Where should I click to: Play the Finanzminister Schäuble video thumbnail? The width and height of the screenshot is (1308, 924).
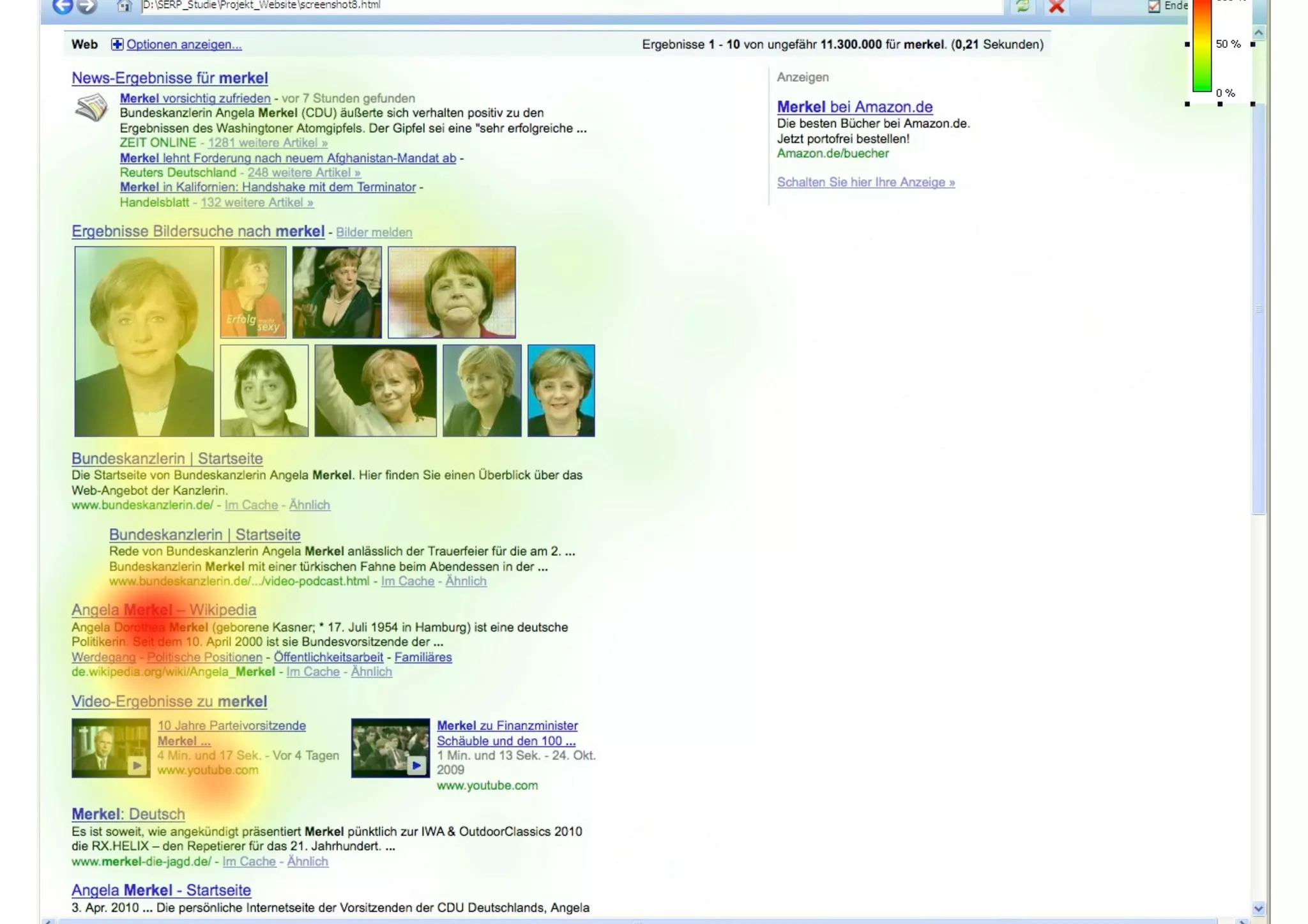point(390,748)
